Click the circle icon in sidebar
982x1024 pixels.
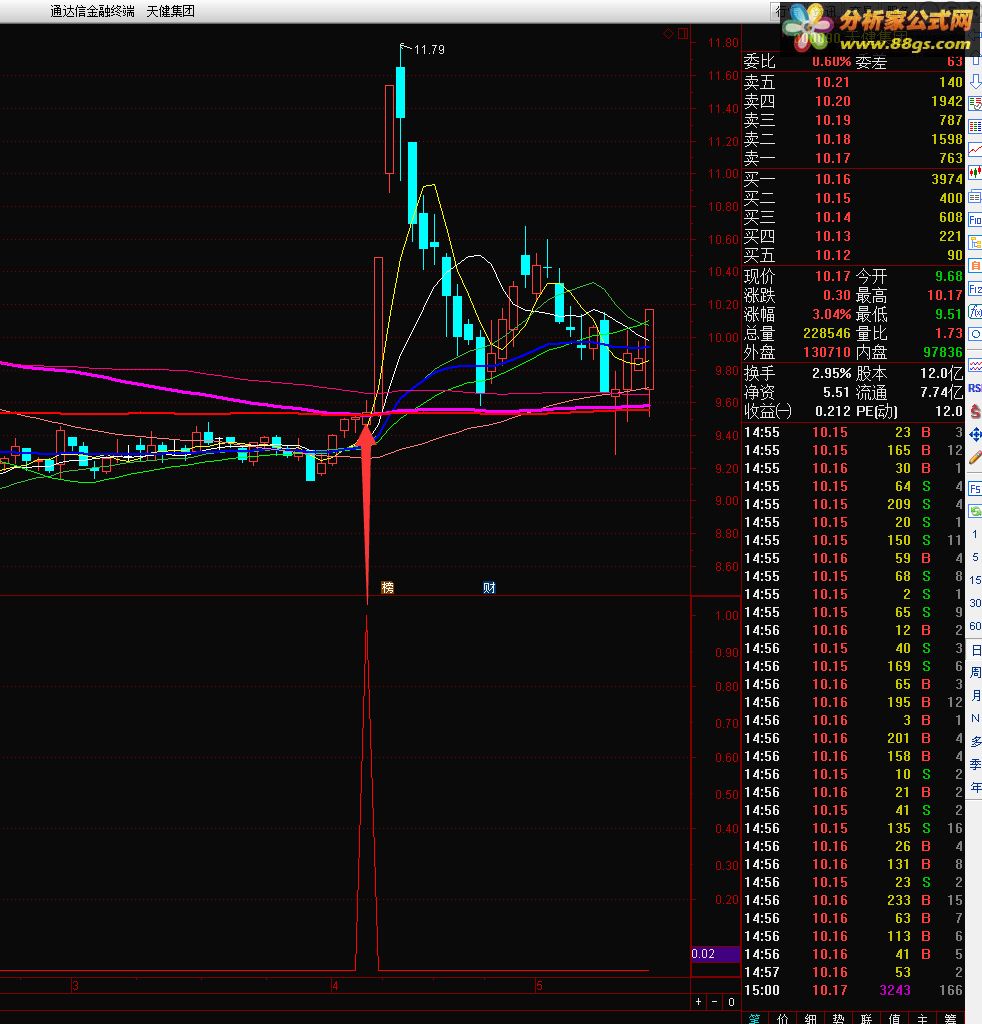[975, 334]
